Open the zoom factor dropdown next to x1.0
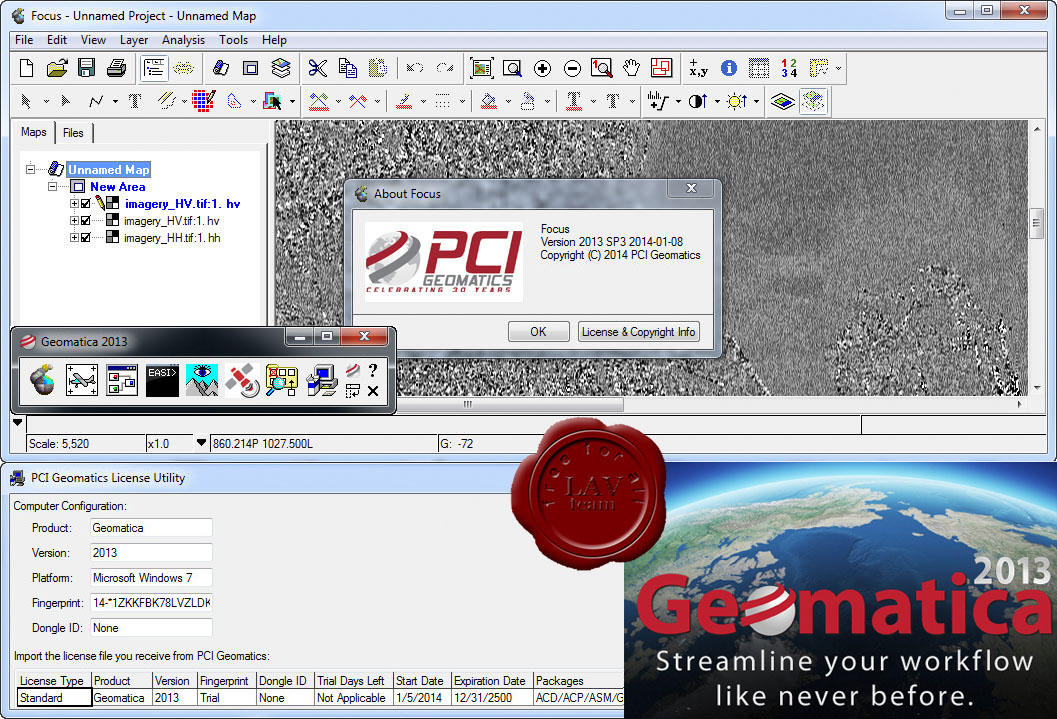 [201, 443]
